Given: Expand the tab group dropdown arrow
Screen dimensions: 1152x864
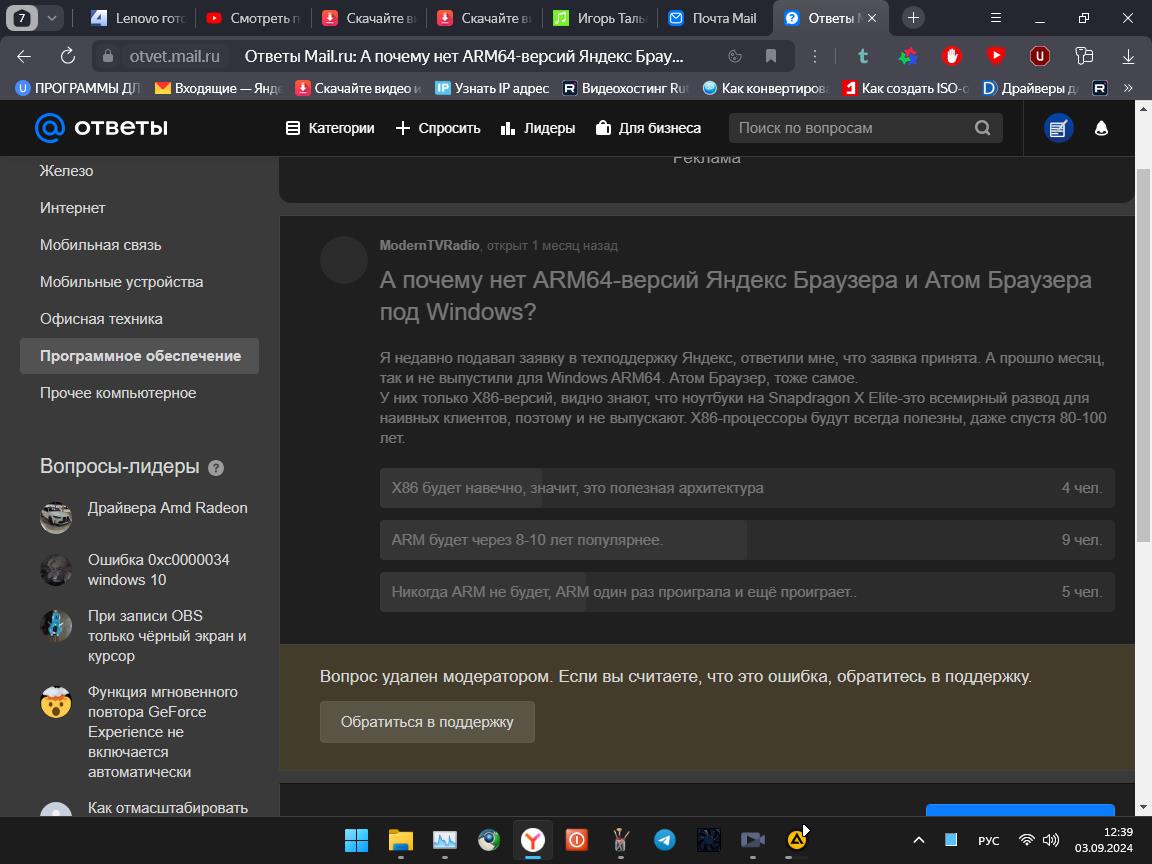Looking at the screenshot, I should pos(51,18).
